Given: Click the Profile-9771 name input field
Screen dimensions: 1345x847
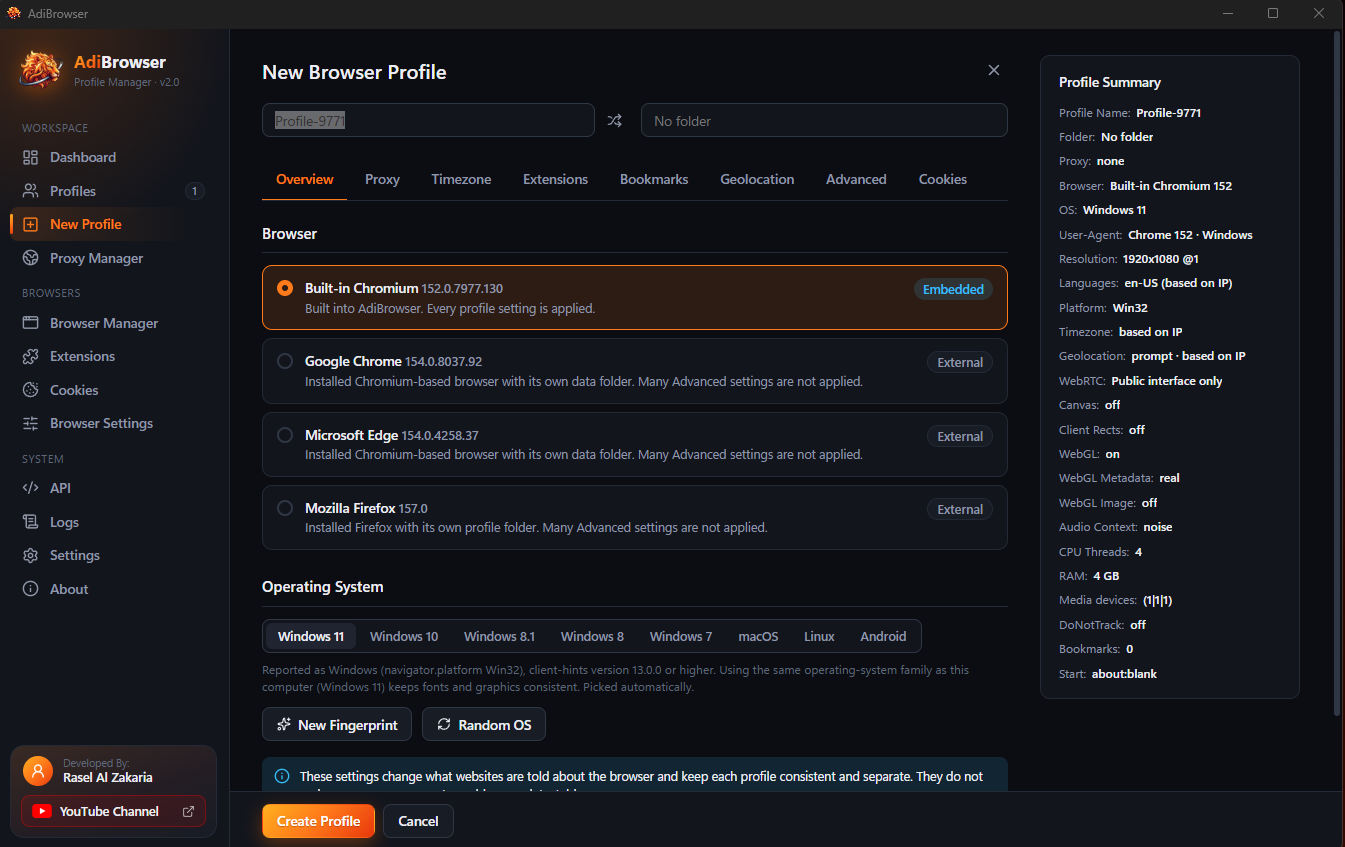Looking at the screenshot, I should 428,120.
